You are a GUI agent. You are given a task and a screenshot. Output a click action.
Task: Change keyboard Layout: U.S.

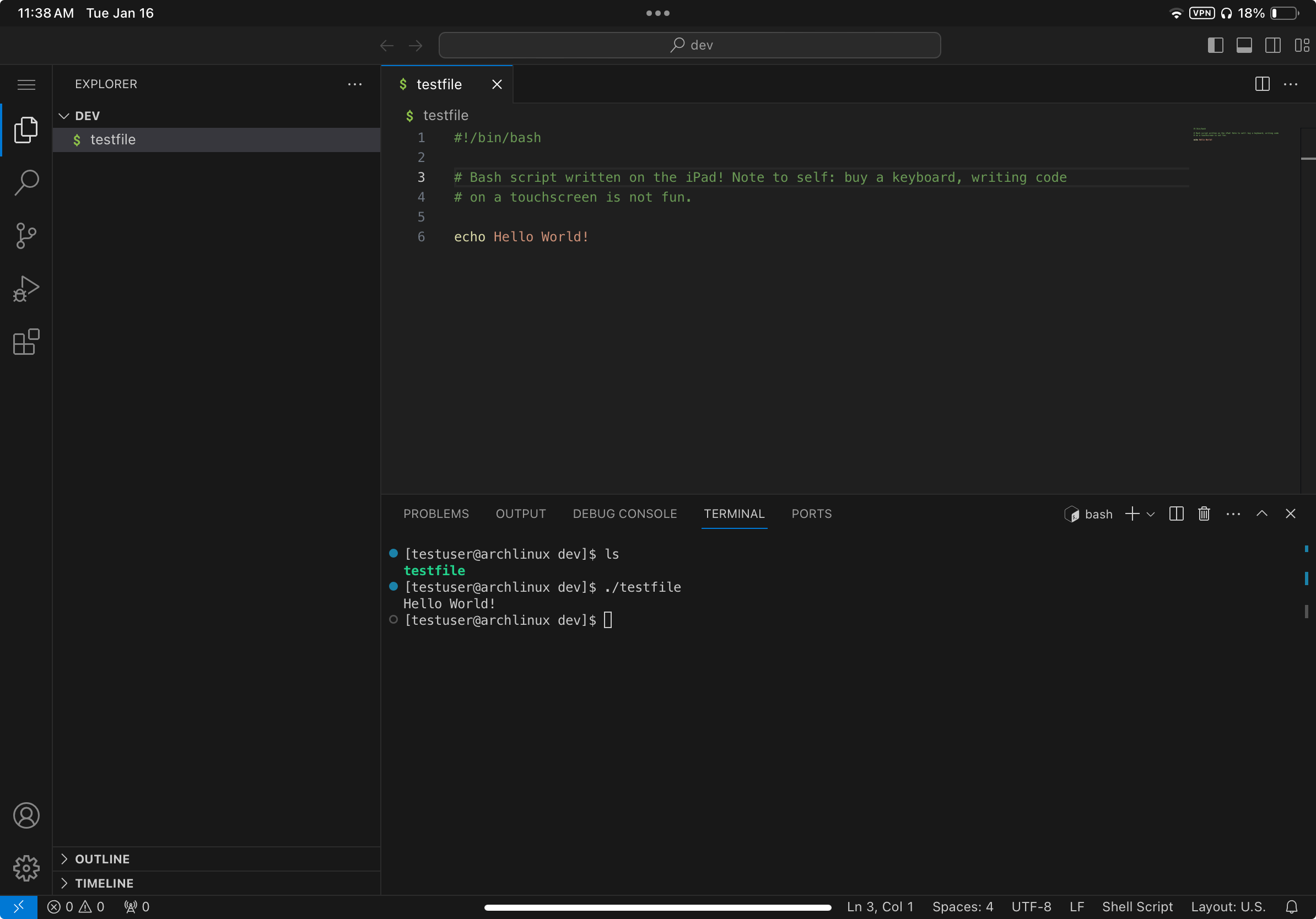[x=1228, y=906]
